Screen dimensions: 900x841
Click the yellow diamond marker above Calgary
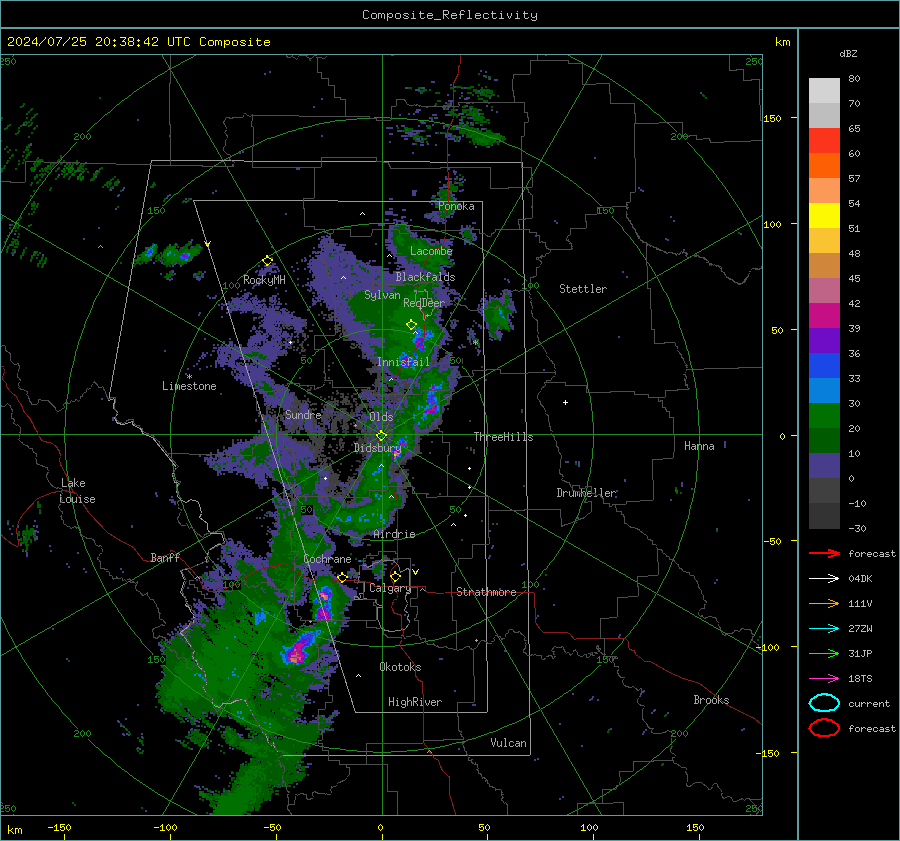[395, 576]
